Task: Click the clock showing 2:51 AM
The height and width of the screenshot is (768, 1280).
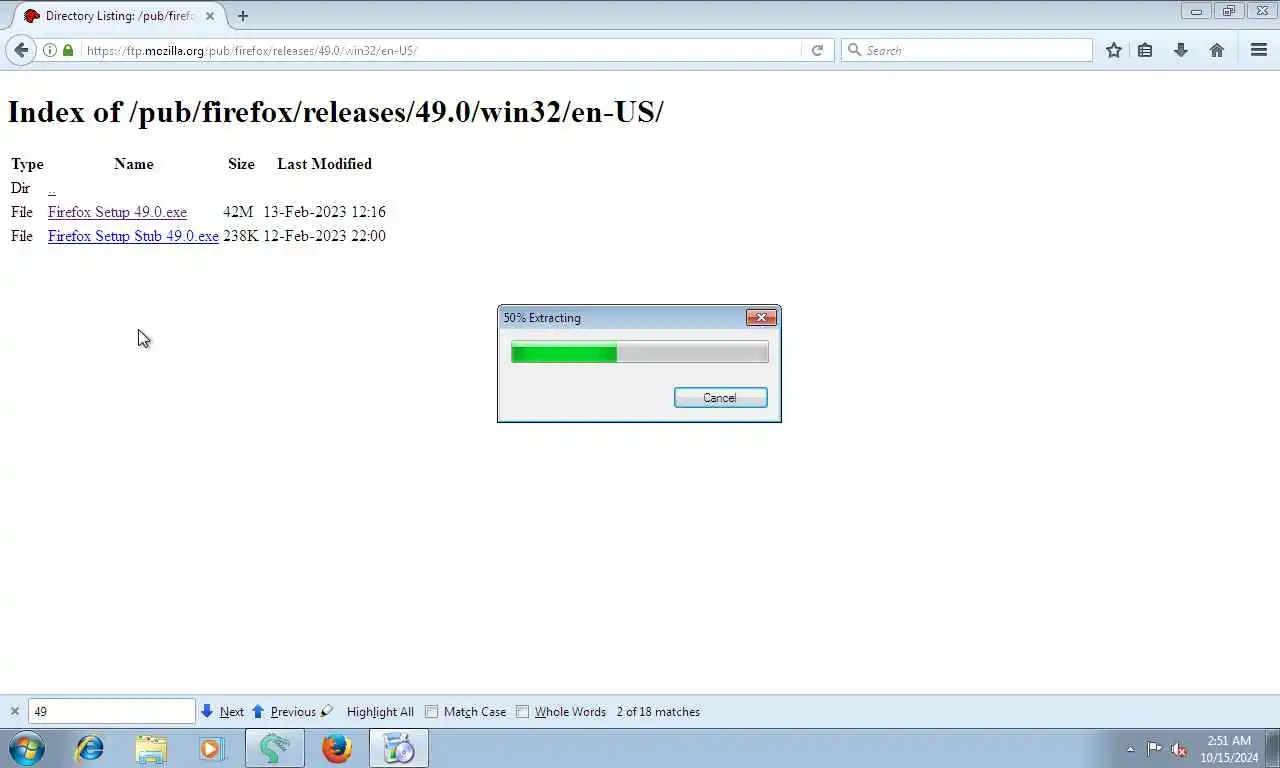Action: [x=1229, y=741]
